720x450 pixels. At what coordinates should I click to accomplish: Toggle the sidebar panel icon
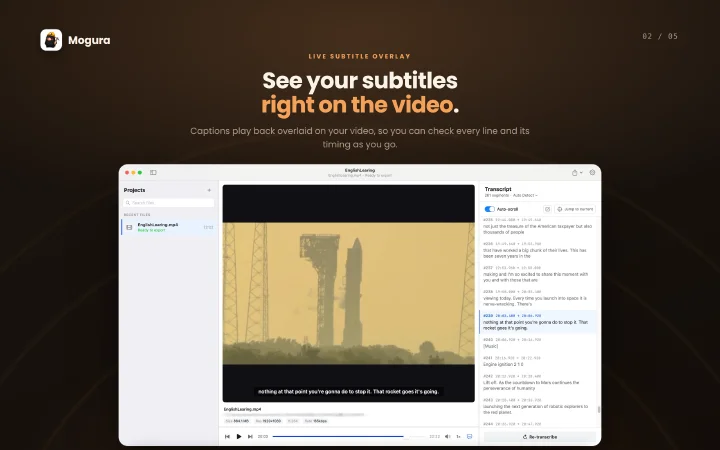point(153,173)
